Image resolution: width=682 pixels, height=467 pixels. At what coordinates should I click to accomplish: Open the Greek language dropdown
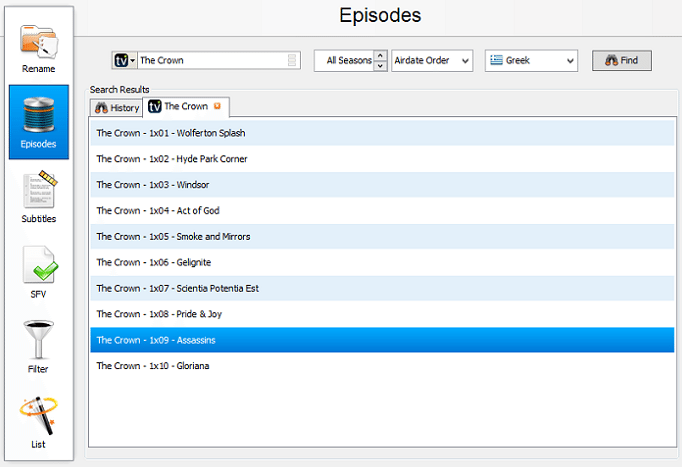tap(531, 60)
